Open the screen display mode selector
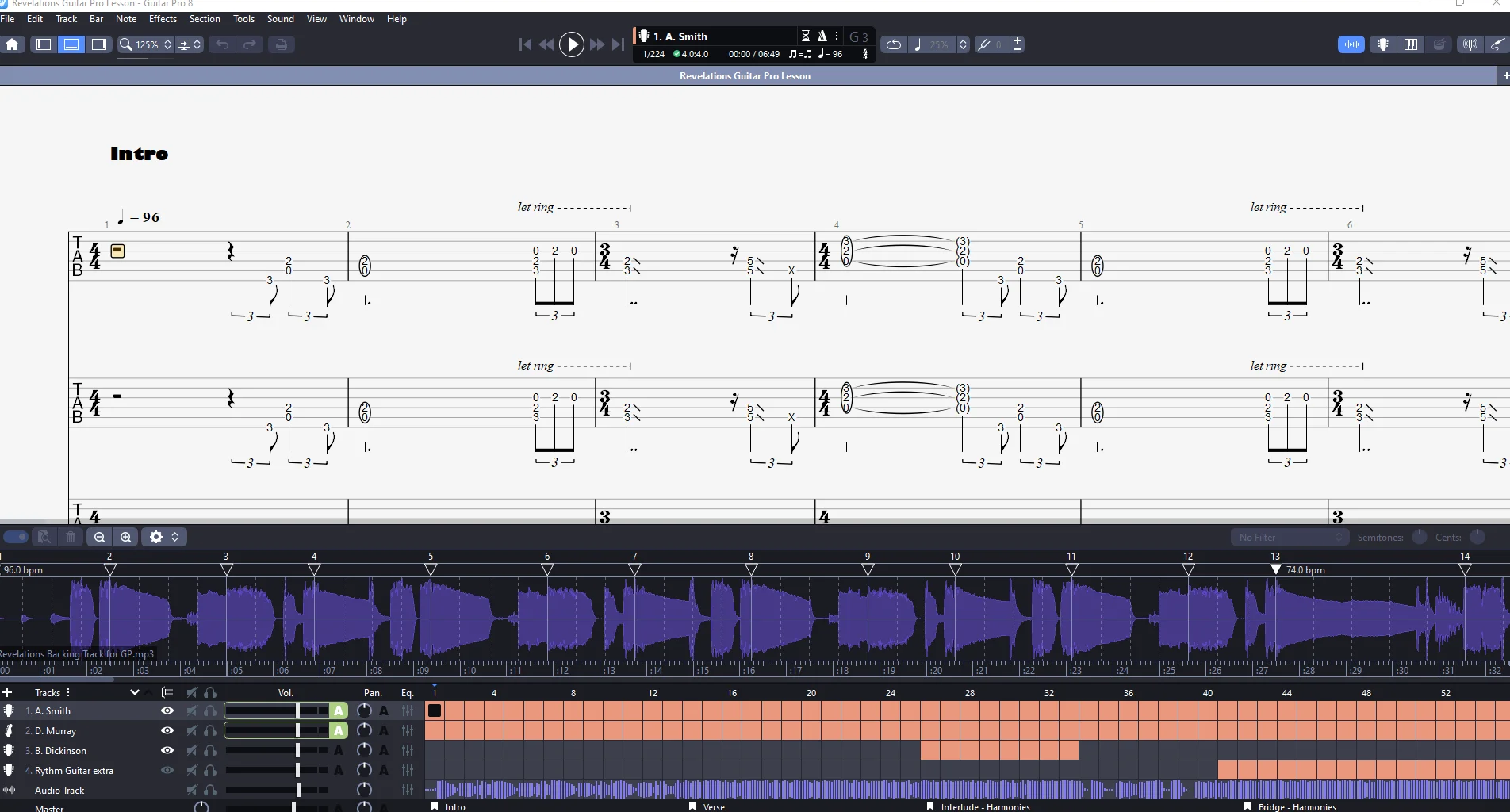The image size is (1510, 812). (x=190, y=44)
